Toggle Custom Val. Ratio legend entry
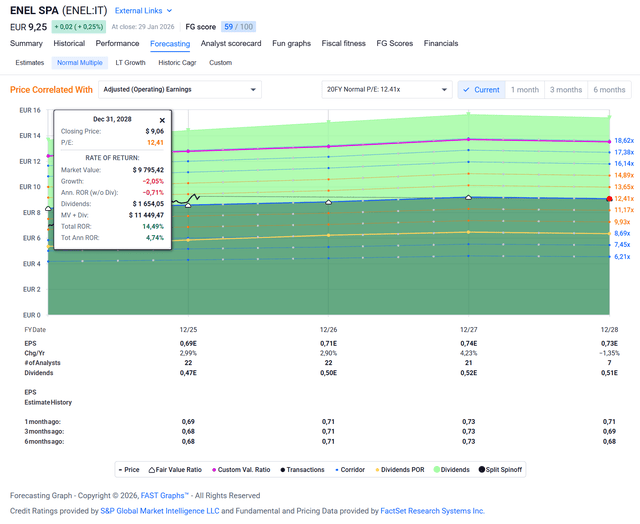This screenshot has width=640, height=524. 241,470
